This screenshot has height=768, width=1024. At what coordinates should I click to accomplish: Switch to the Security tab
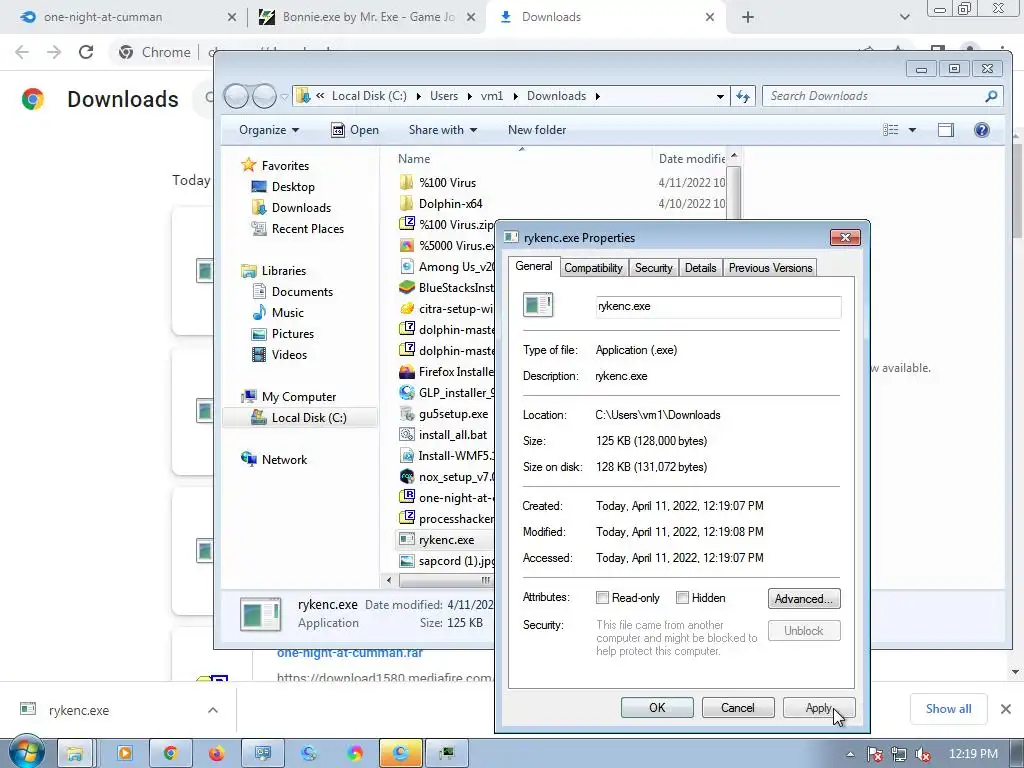coord(653,268)
